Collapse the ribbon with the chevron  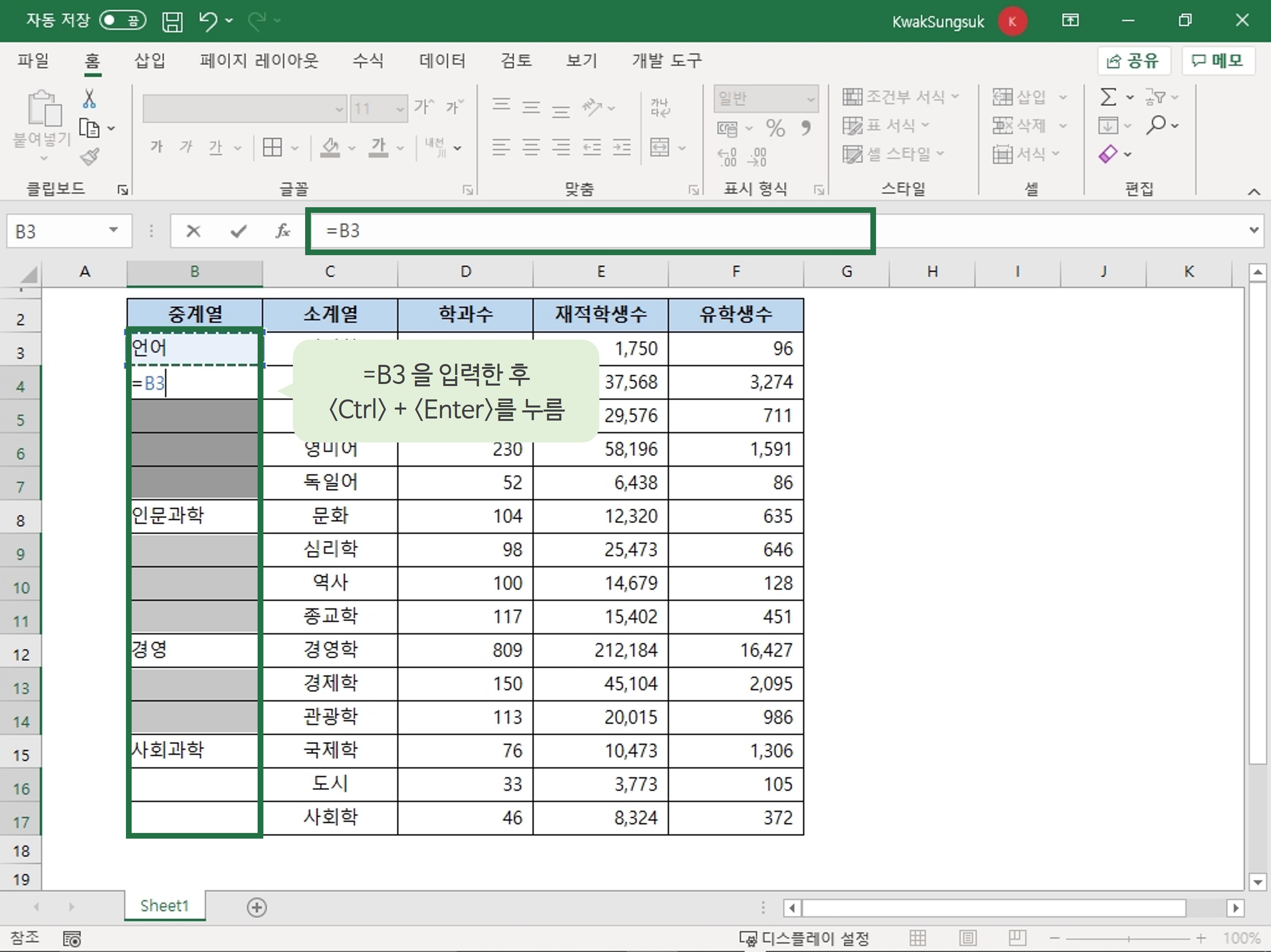(x=1254, y=192)
